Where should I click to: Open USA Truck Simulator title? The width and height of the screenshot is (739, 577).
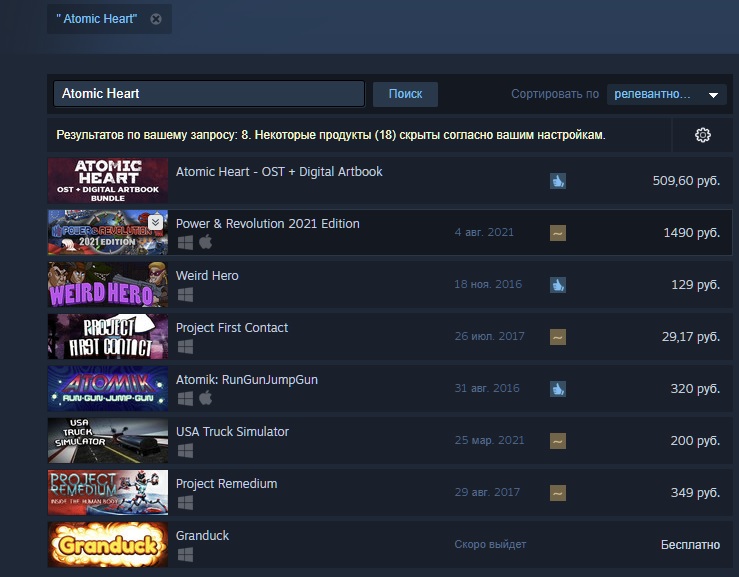point(232,431)
